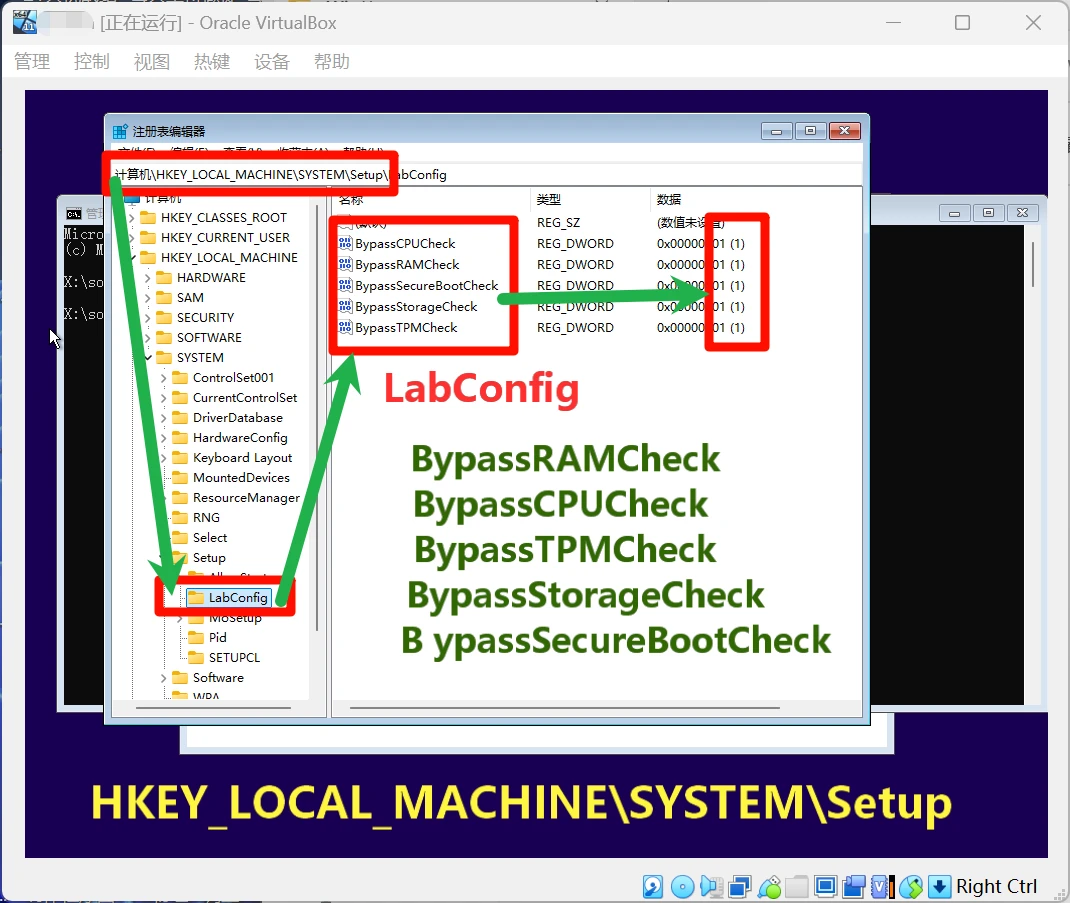Click REG_DWORD type of BypassTPMCheck row

point(575,328)
